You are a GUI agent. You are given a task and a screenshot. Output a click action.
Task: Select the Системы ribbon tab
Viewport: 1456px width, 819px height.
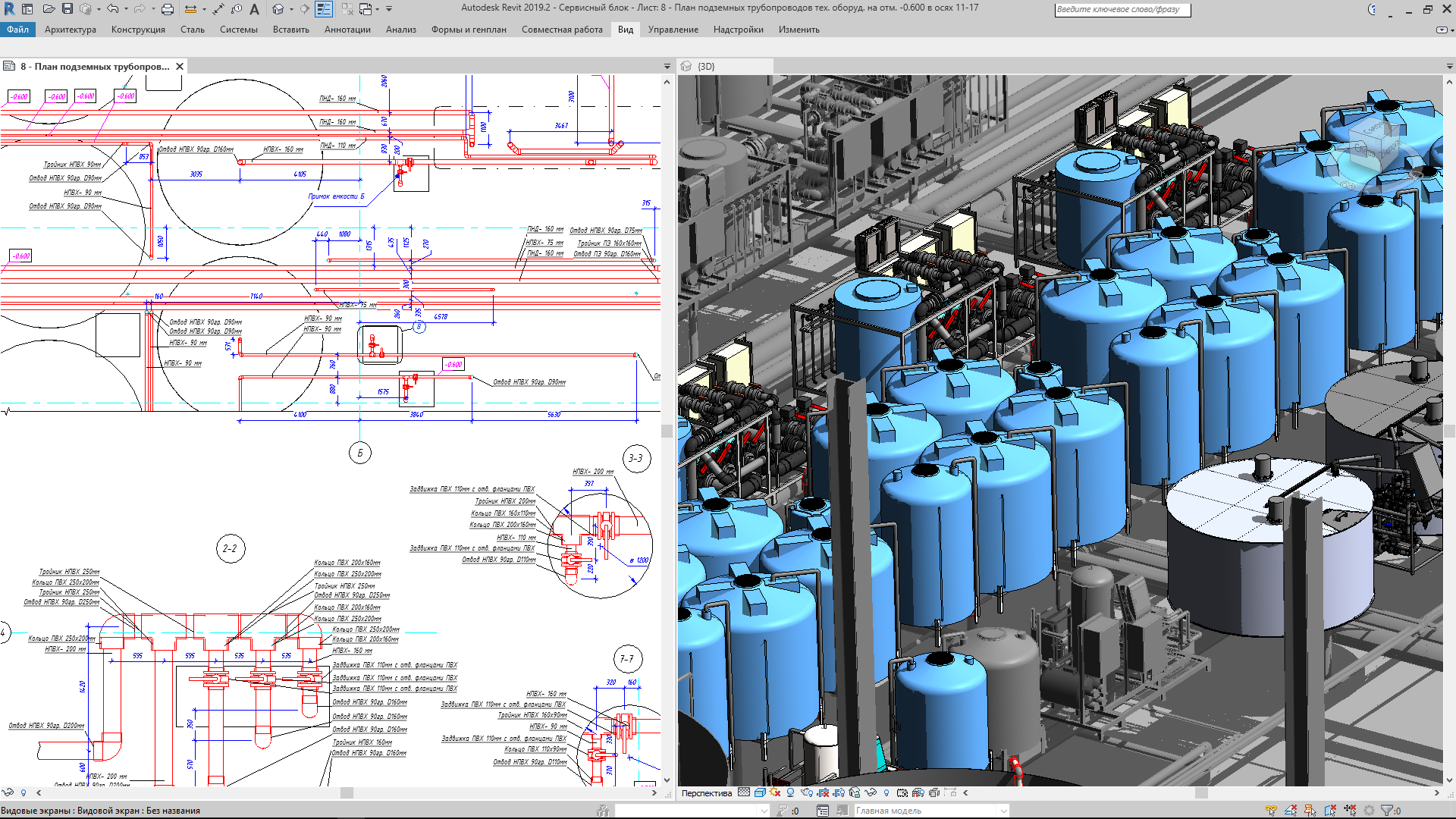click(238, 29)
